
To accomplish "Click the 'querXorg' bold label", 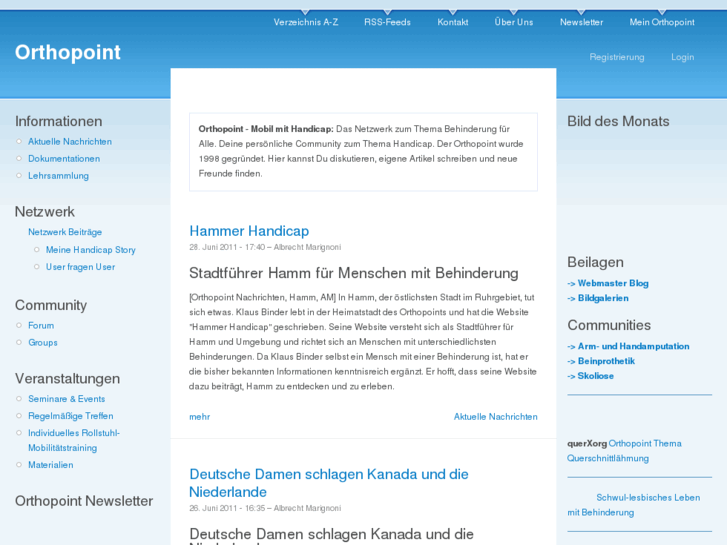I will [x=587, y=443].
